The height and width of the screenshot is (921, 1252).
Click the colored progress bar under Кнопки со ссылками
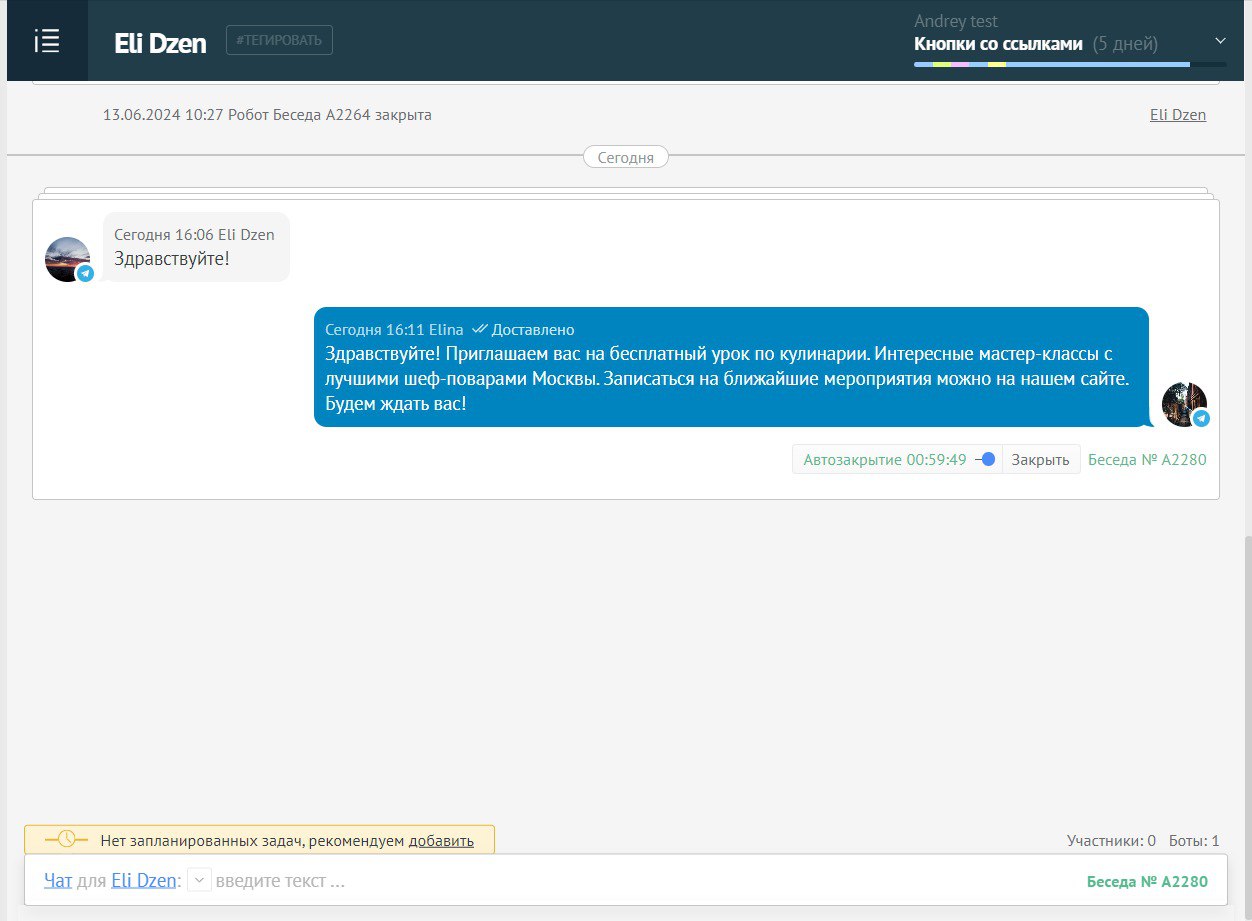pos(1069,65)
